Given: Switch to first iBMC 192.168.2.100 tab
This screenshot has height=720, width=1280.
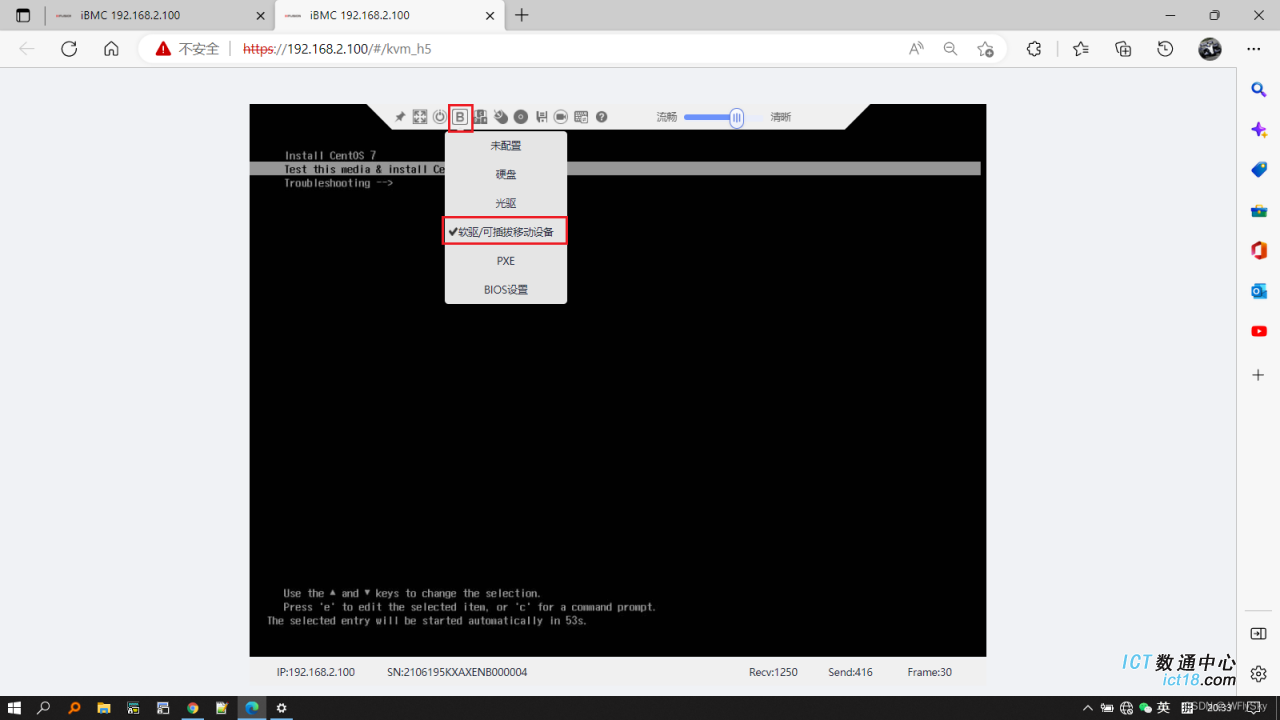Looking at the screenshot, I should click(160, 16).
